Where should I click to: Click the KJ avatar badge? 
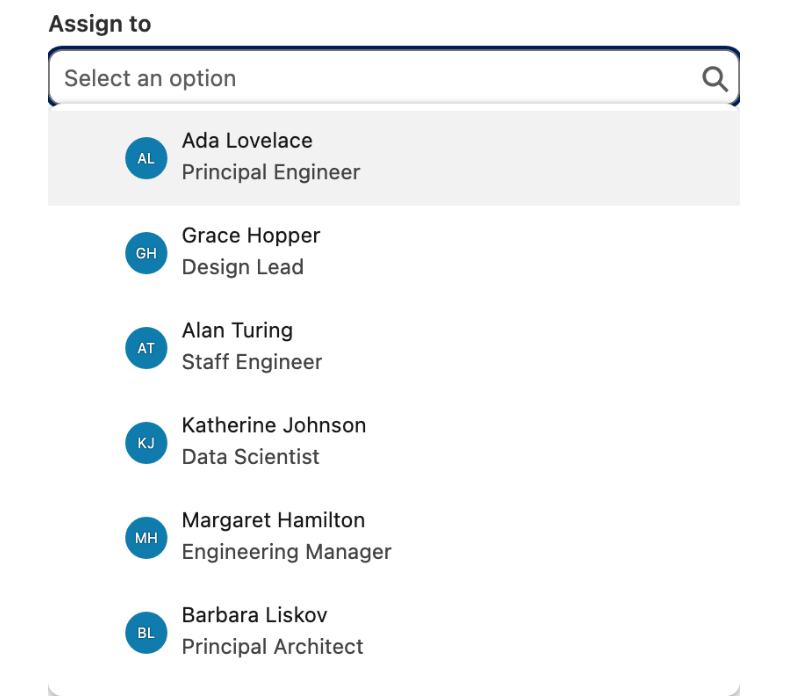146,443
